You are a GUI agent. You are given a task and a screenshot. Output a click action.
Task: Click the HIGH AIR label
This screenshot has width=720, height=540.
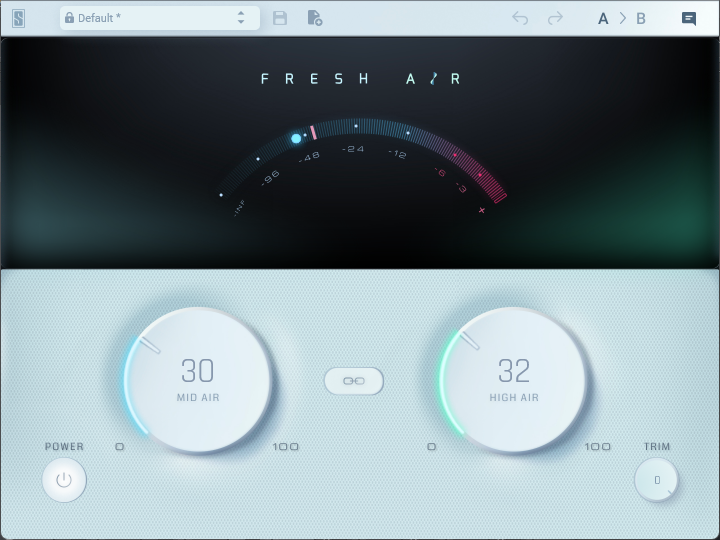tap(514, 398)
